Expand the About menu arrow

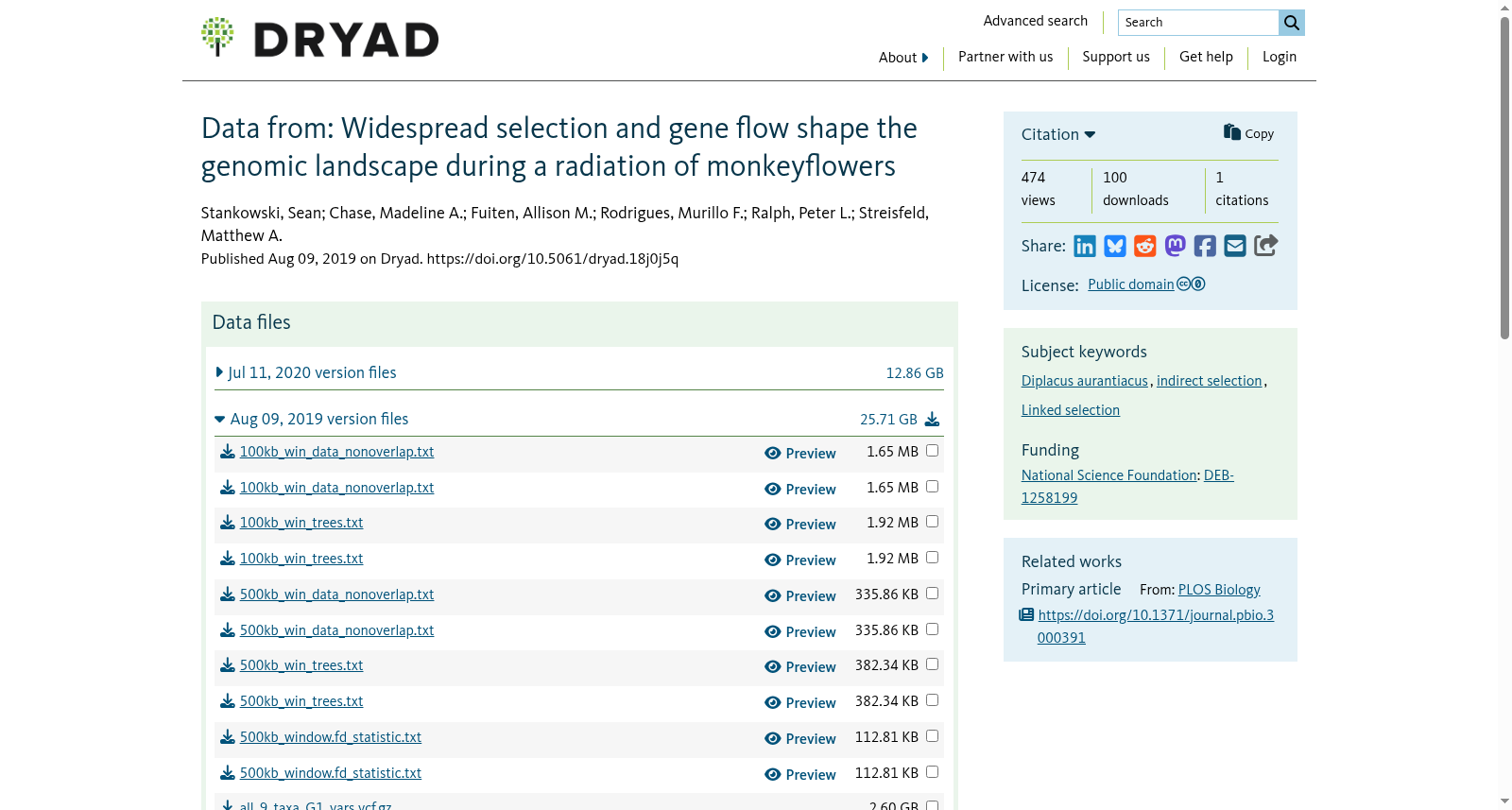click(925, 58)
